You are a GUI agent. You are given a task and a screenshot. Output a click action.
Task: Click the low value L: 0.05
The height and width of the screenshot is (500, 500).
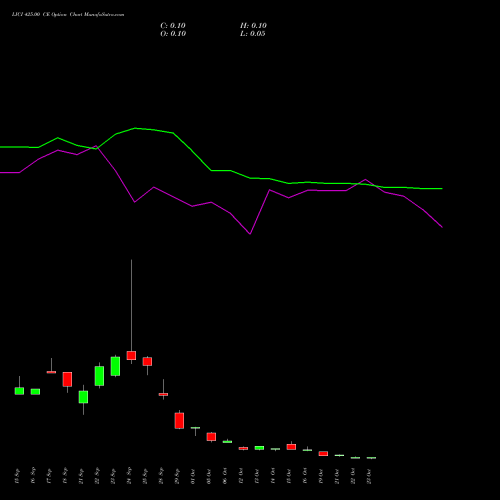coord(253,34)
